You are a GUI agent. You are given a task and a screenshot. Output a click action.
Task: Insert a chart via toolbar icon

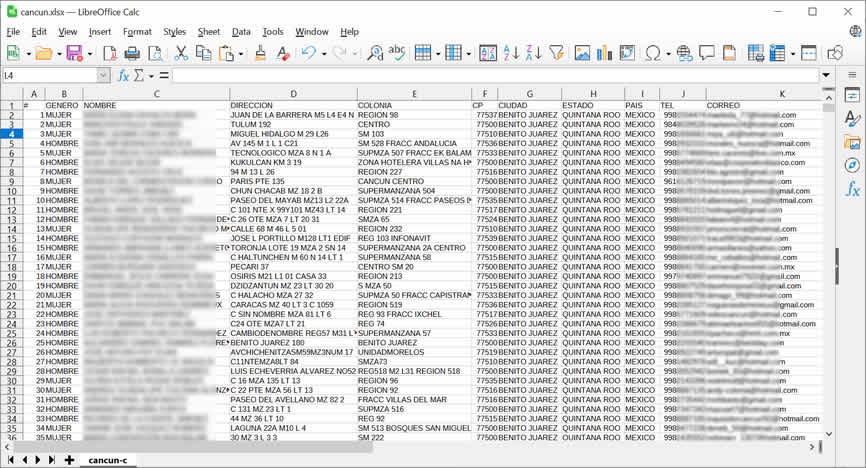point(605,53)
